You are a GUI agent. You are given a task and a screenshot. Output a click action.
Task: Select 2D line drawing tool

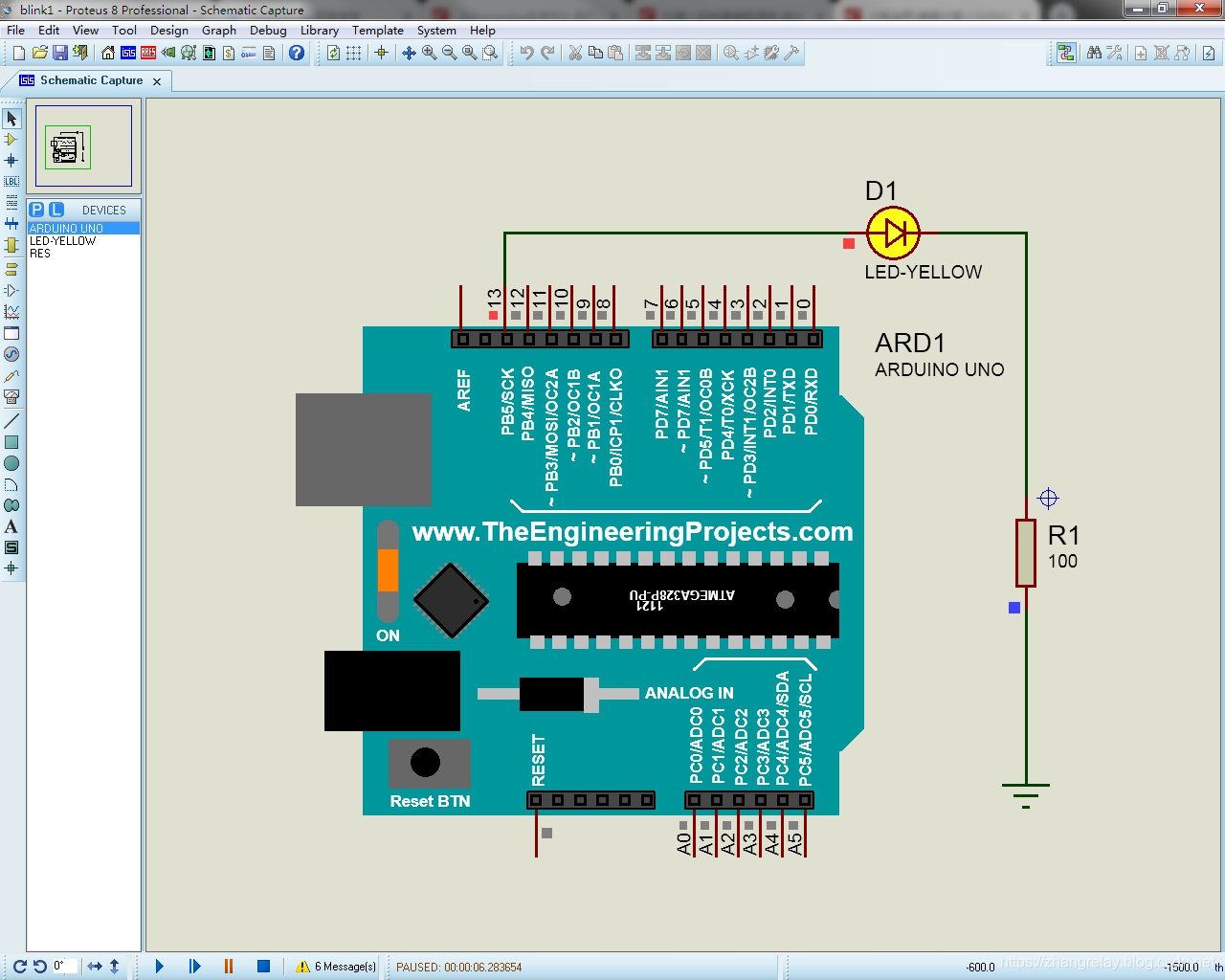(11, 421)
